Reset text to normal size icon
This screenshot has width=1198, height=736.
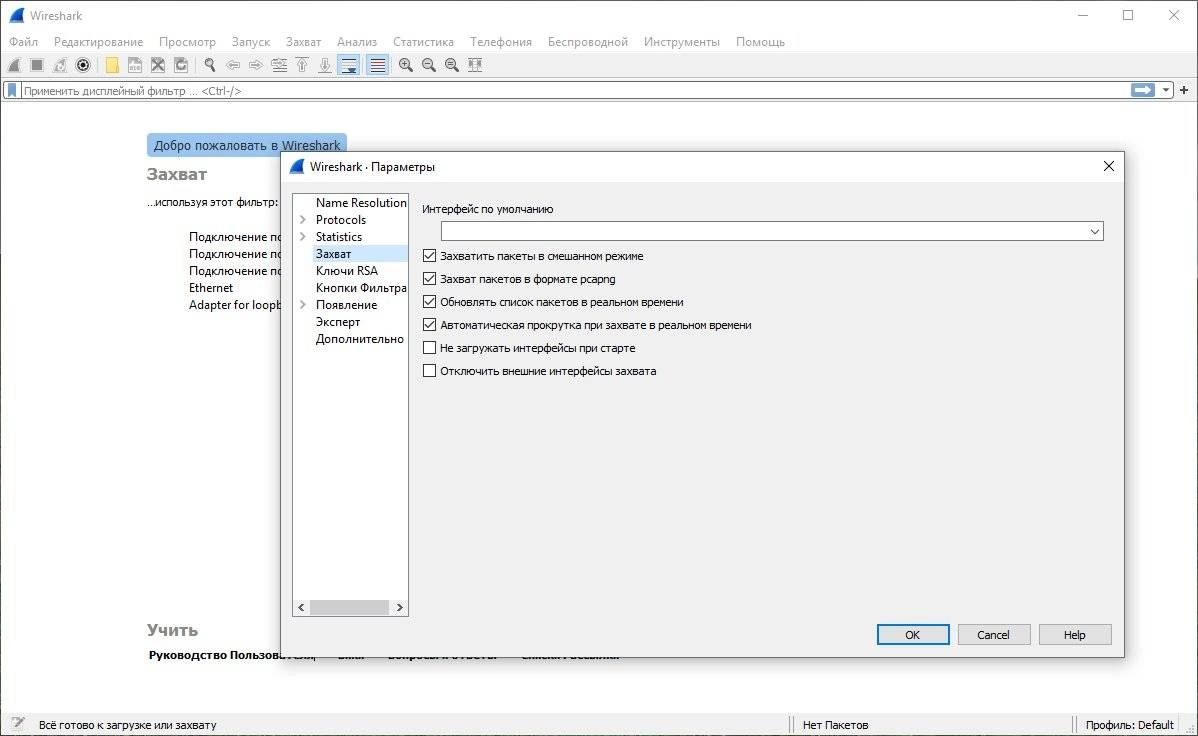452,65
